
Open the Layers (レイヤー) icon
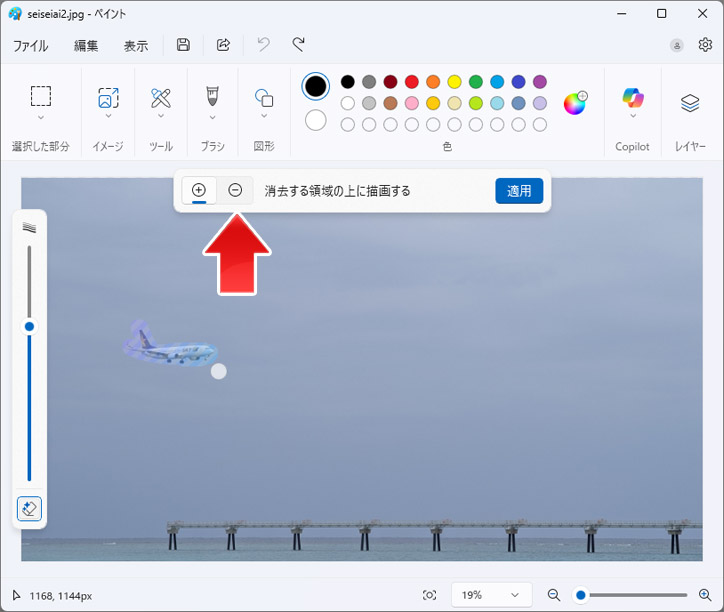(x=690, y=103)
